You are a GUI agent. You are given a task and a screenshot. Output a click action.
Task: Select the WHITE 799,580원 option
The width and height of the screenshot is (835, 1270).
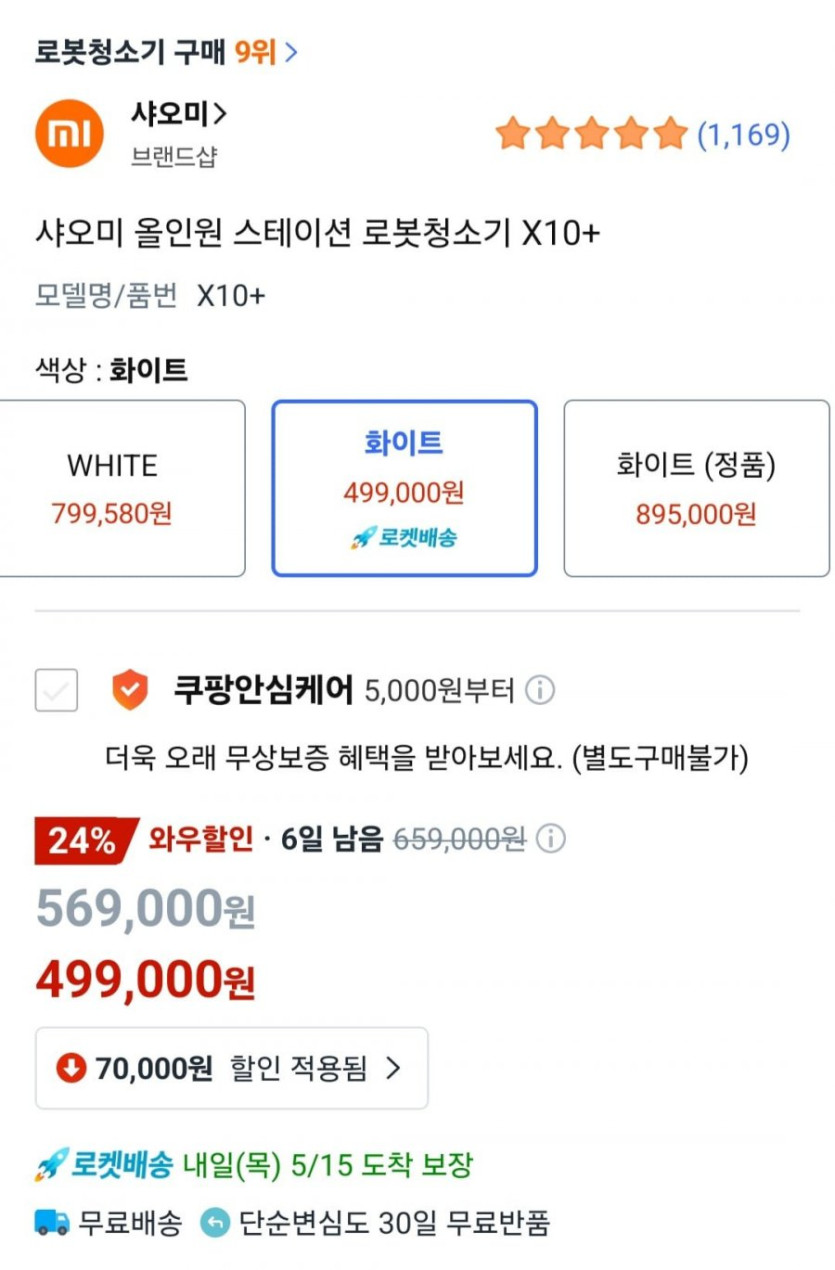tap(112, 488)
